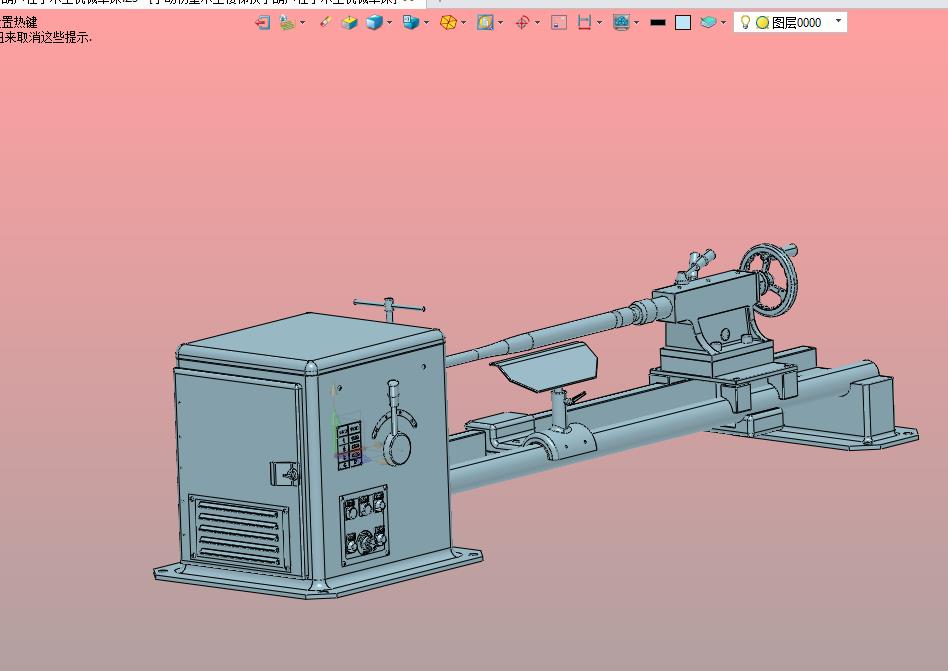Open the sketch plane icon's dropdown arrow
The height and width of the screenshot is (671, 948).
tap(302, 23)
